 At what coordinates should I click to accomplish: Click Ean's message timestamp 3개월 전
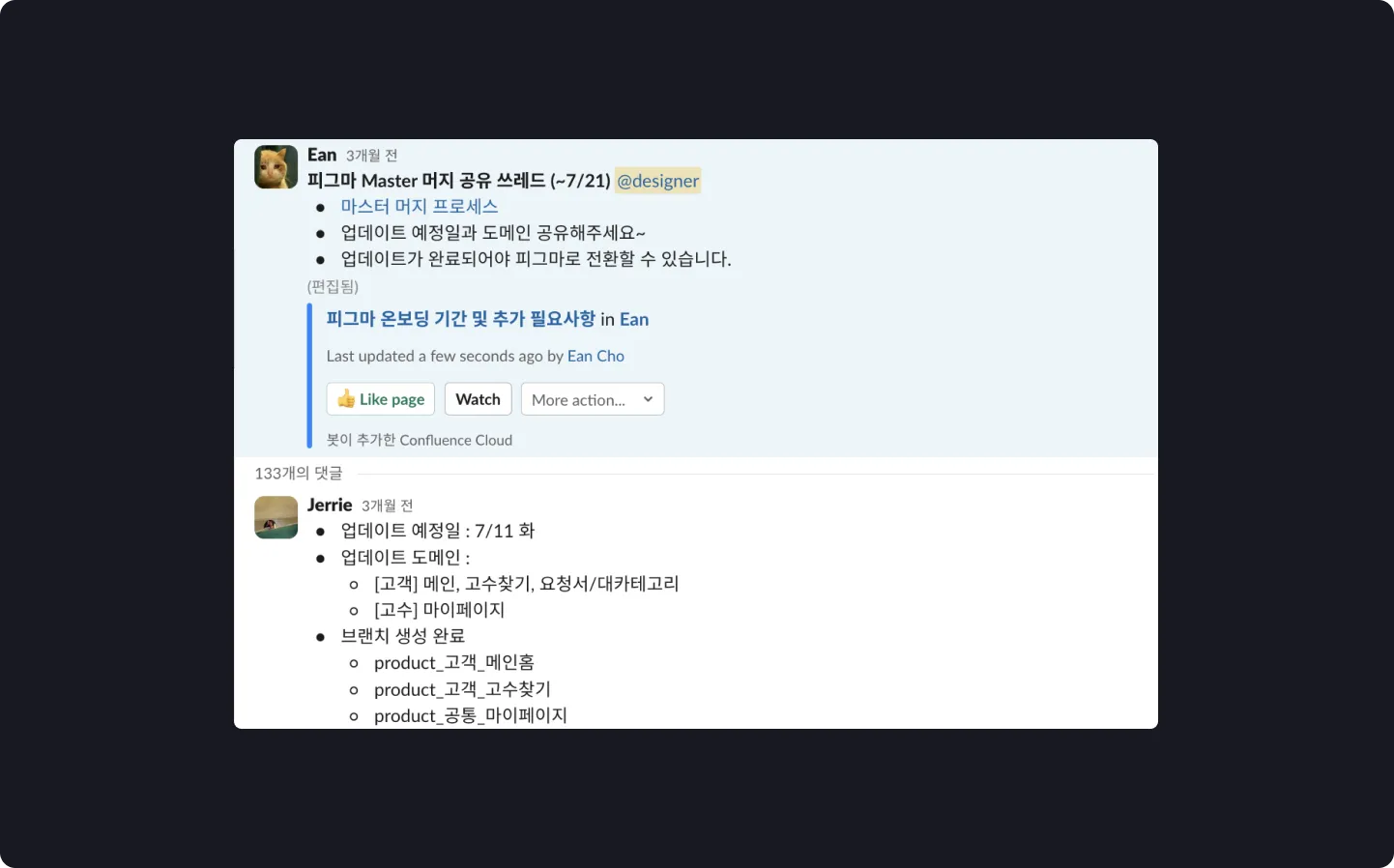[372, 156]
